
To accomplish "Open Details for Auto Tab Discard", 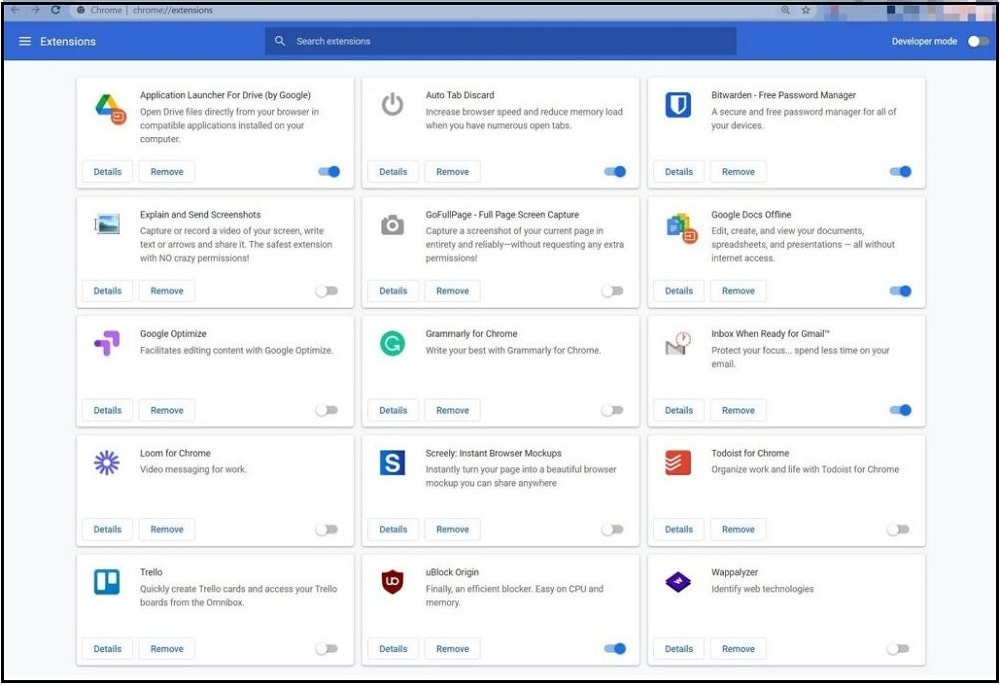I will [x=393, y=172].
